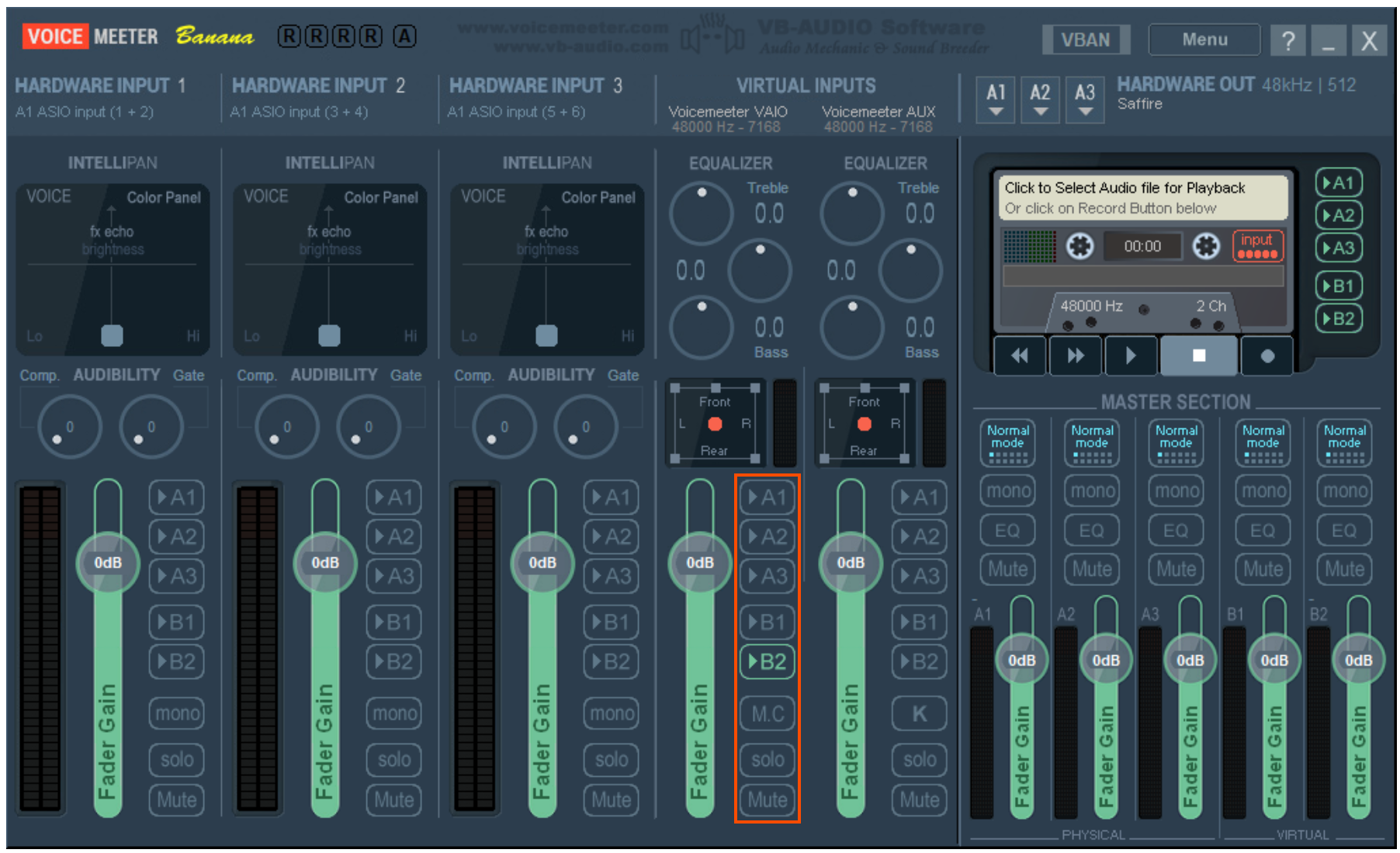Click Hardware Input 3 Comp knob

(x=504, y=426)
